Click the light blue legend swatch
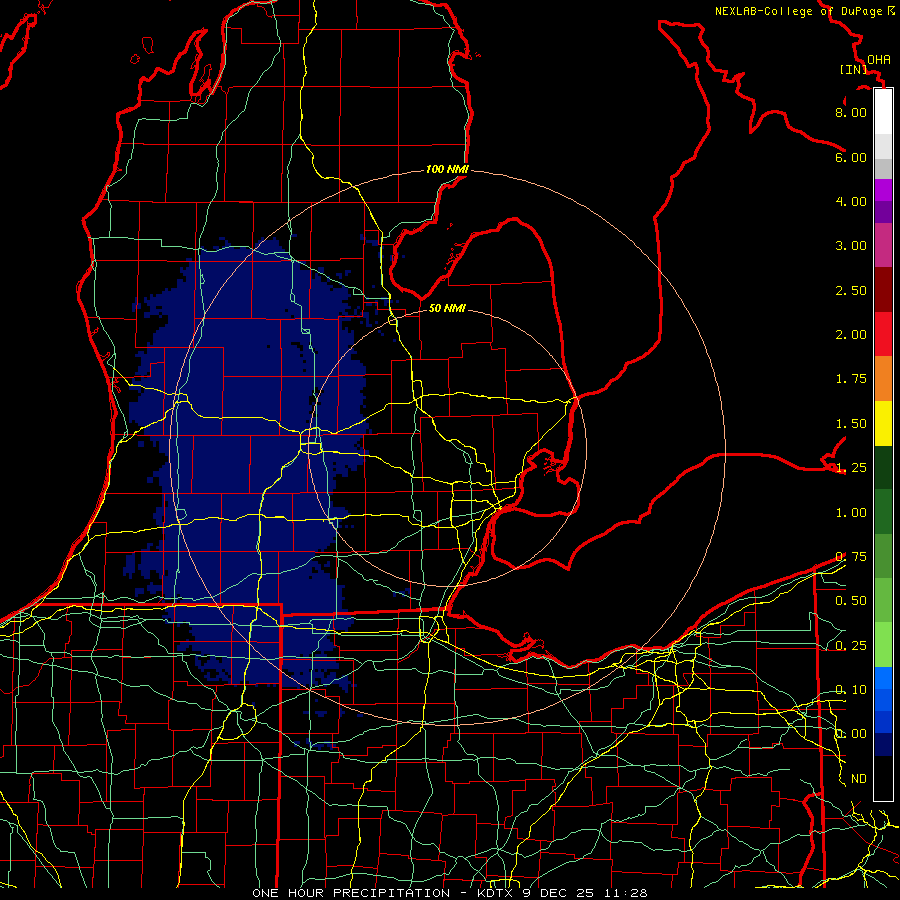 coord(883,678)
